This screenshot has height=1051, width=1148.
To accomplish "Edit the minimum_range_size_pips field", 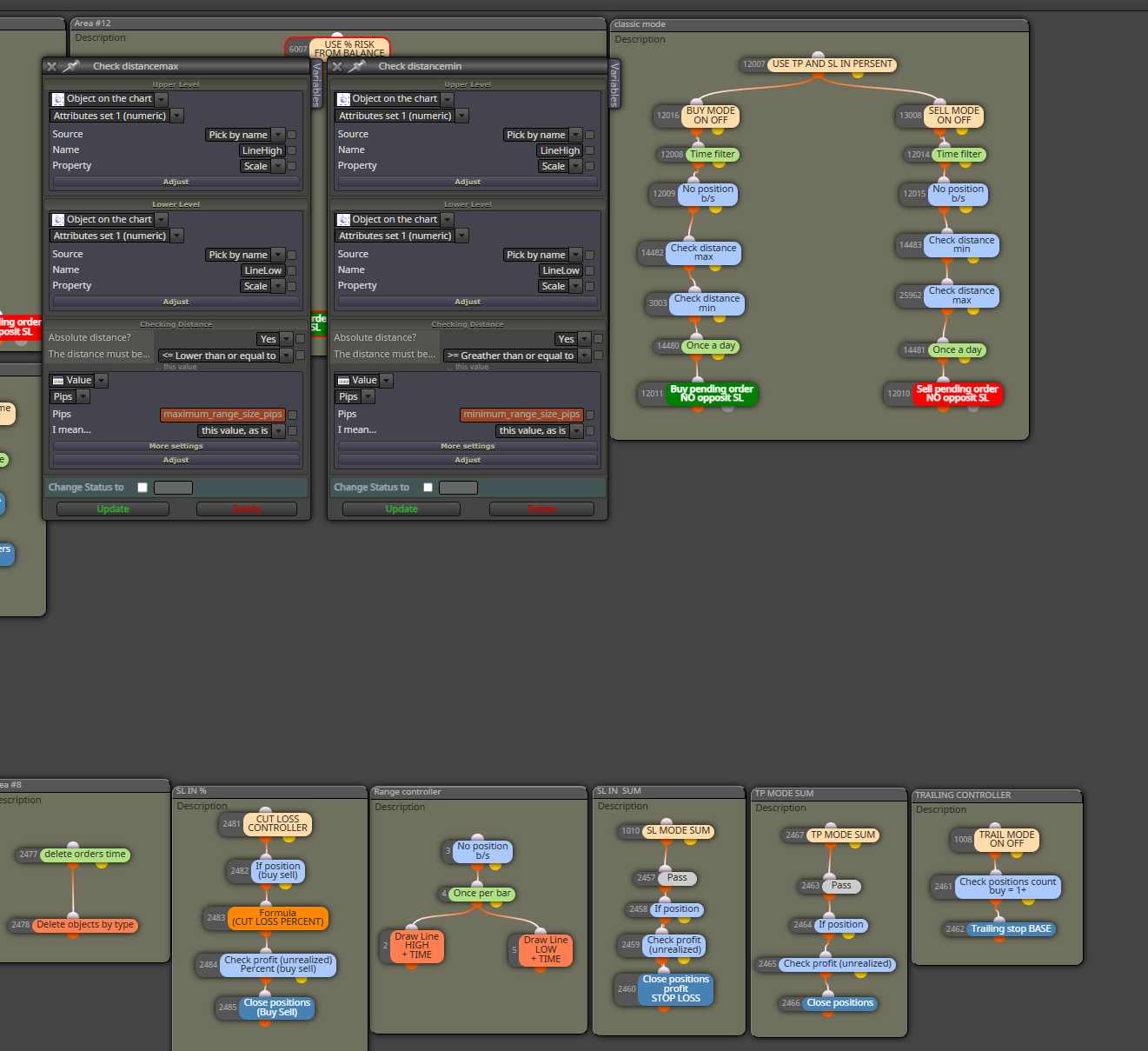I will click(521, 415).
